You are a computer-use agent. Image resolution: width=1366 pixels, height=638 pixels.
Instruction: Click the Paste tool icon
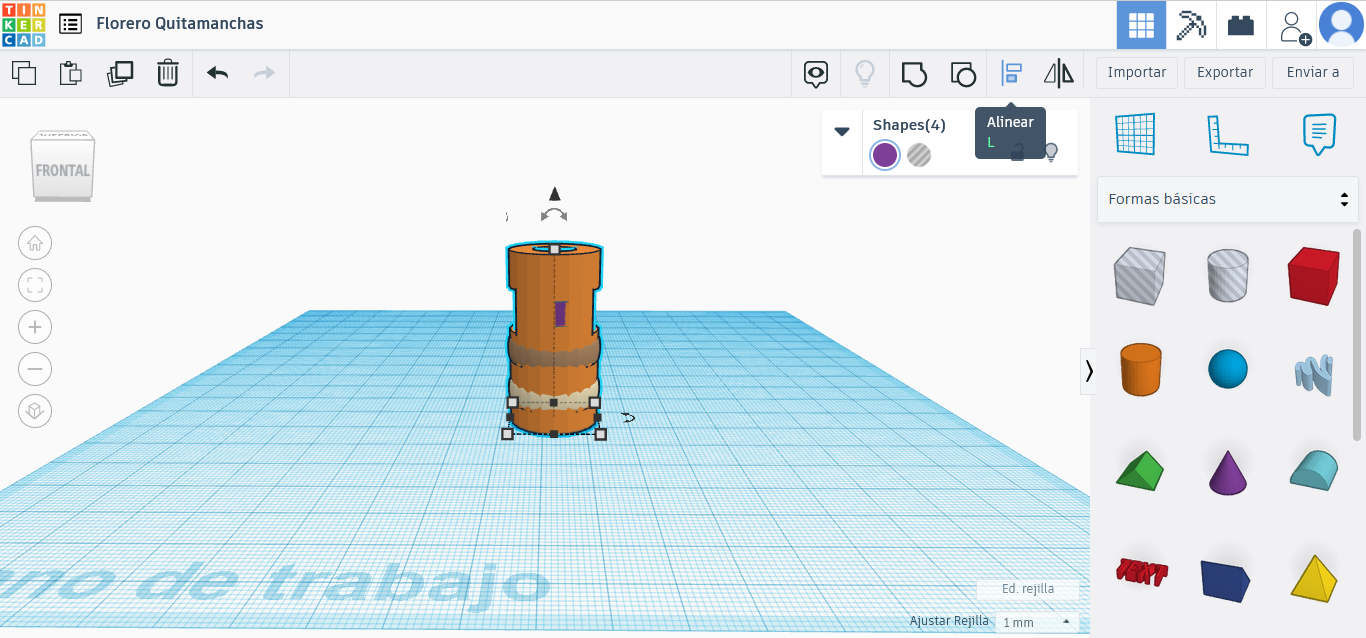pyautogui.click(x=71, y=73)
